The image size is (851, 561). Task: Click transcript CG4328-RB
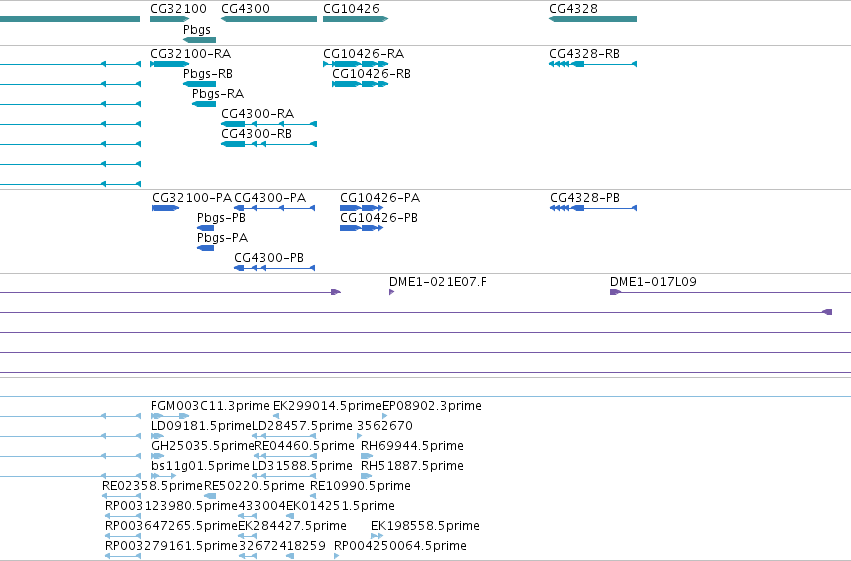[593, 64]
